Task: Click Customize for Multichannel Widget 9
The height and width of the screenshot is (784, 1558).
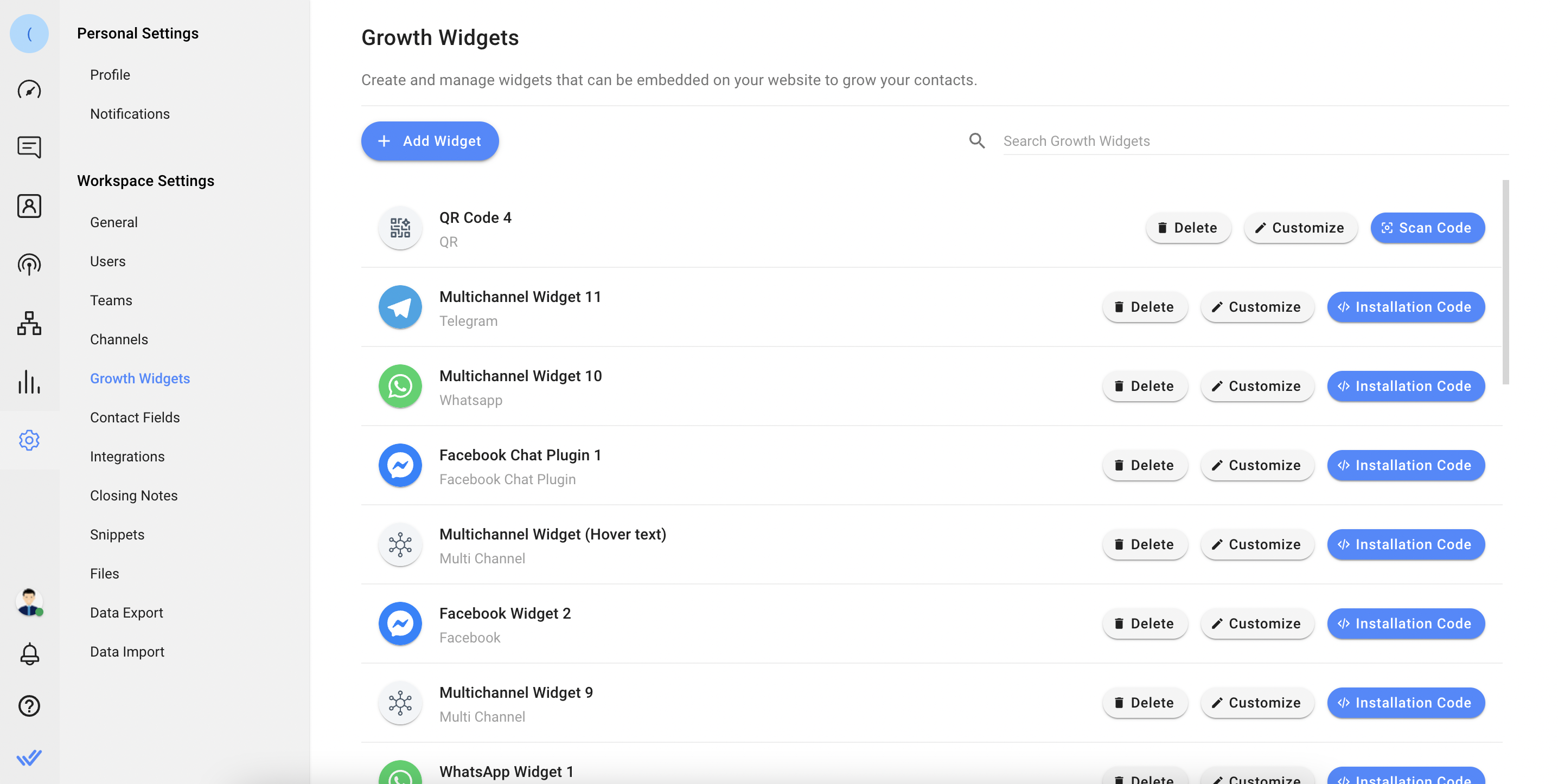Action: tap(1257, 702)
